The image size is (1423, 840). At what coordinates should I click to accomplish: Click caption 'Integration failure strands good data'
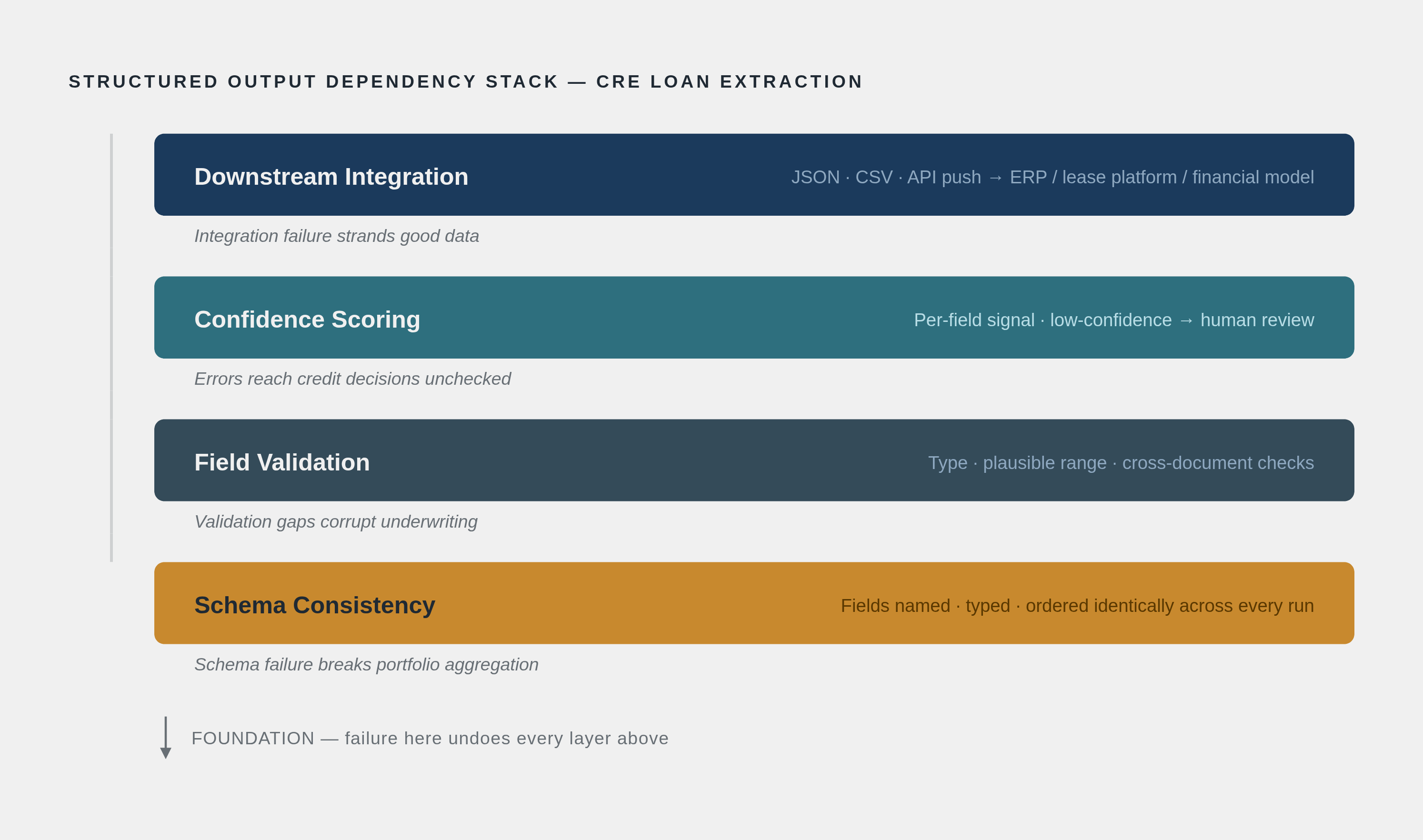[x=337, y=236]
